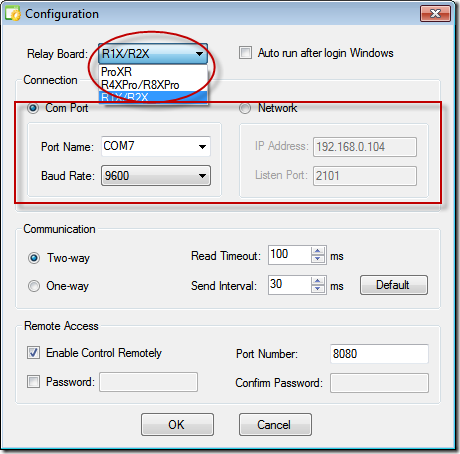Select the Network connection radio button
Image resolution: width=460 pixels, height=454 pixels.
(x=245, y=108)
